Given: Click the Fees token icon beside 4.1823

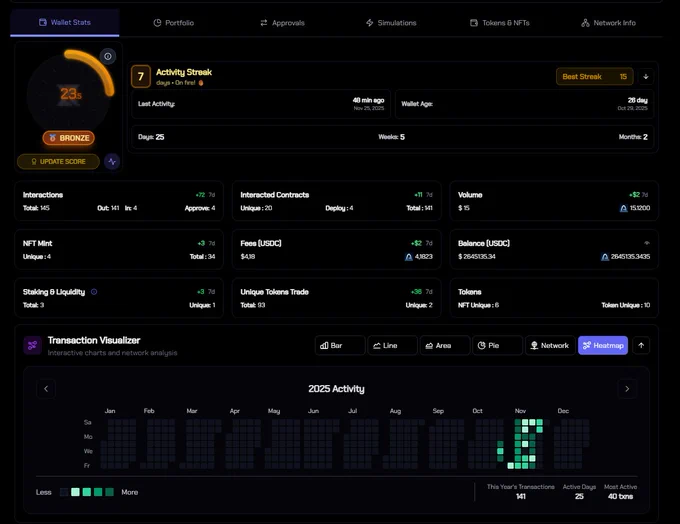Looking at the screenshot, I should 409,257.
